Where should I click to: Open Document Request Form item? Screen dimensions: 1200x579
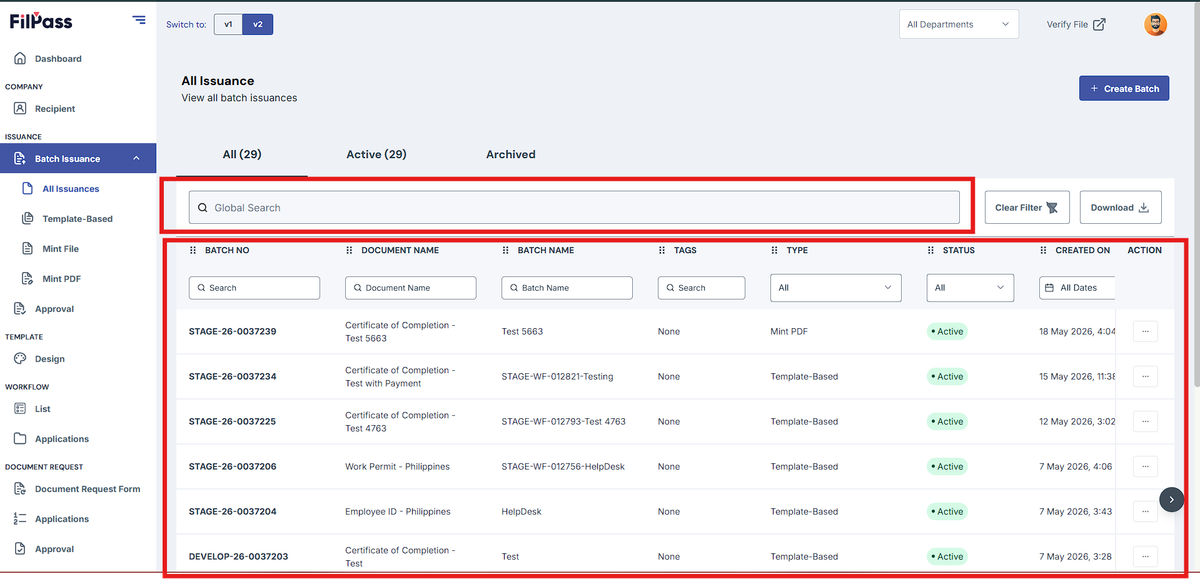[x=87, y=489]
